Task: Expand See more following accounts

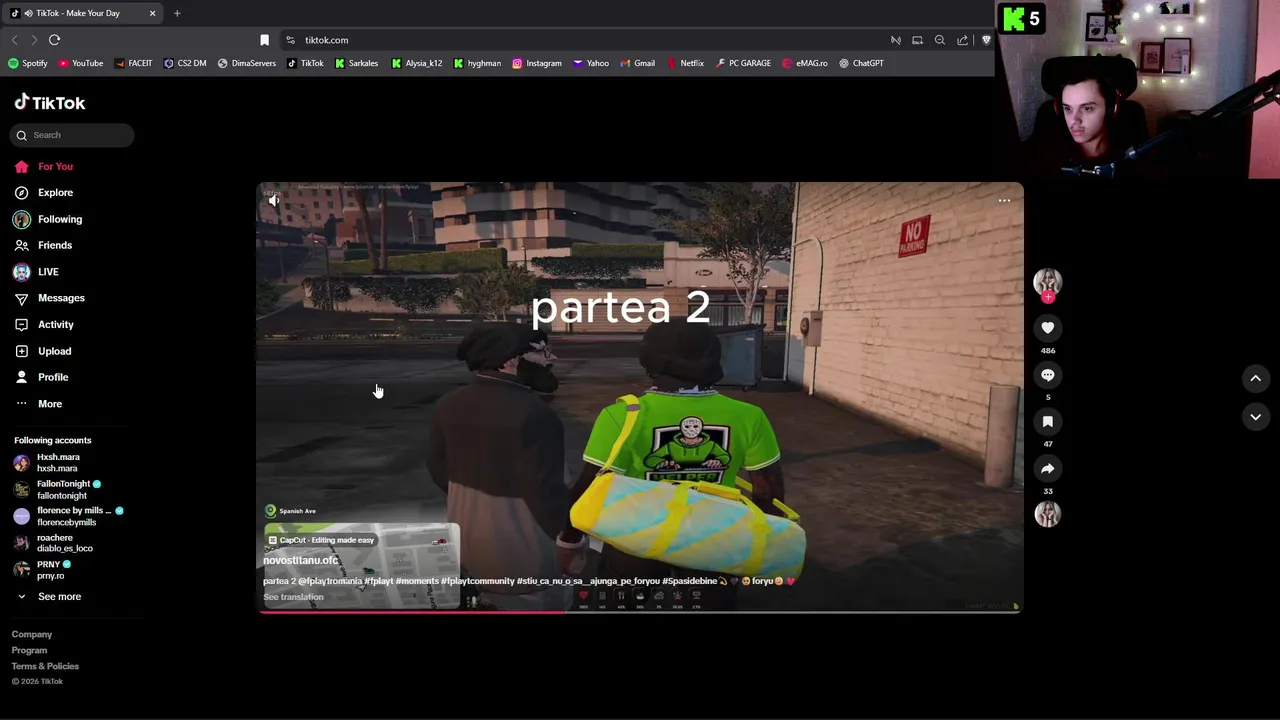Action: pyautogui.click(x=48, y=597)
